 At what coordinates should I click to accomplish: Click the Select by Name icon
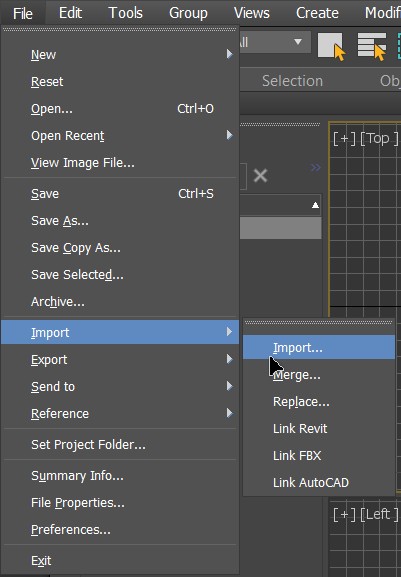coord(372,46)
